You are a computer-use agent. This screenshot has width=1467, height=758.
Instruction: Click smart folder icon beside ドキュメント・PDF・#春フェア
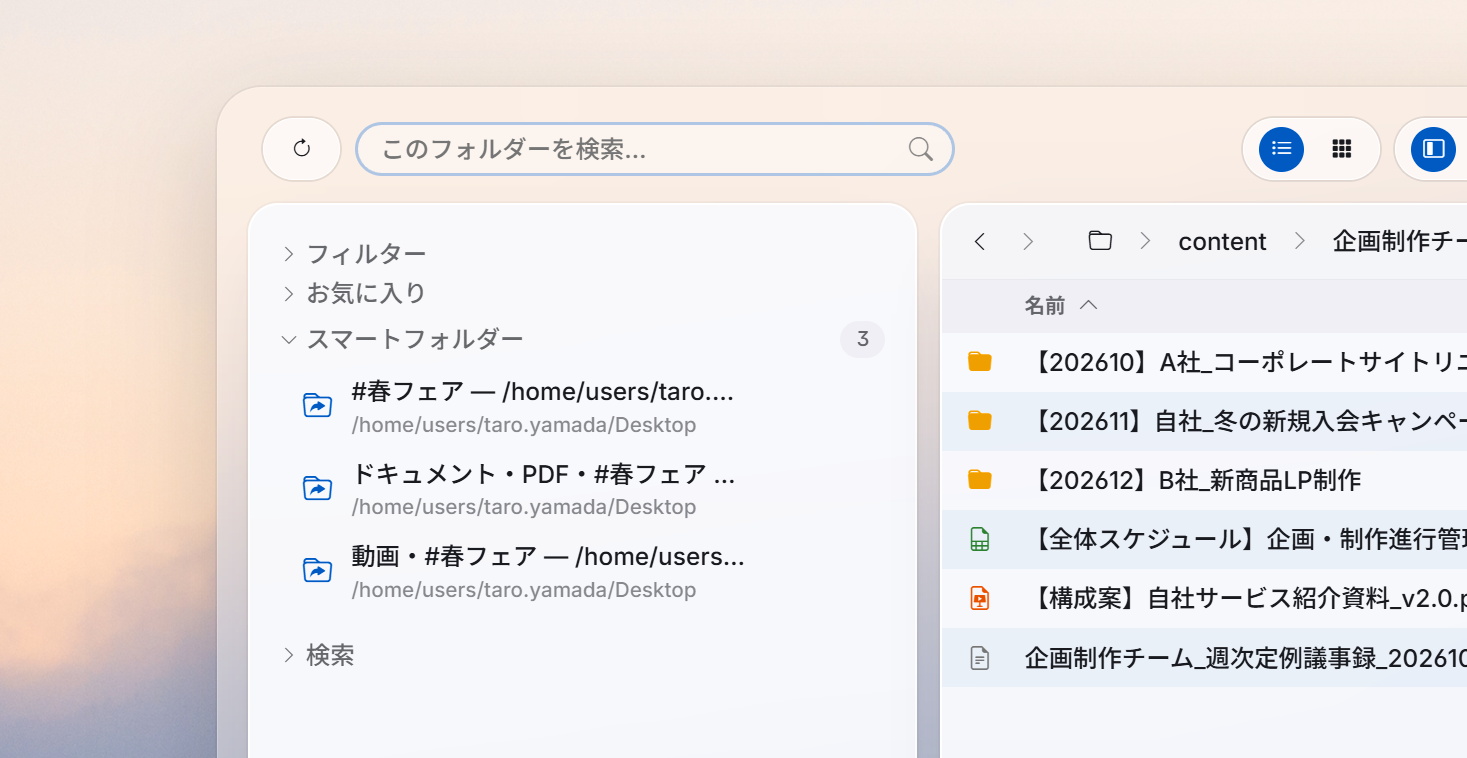317,488
